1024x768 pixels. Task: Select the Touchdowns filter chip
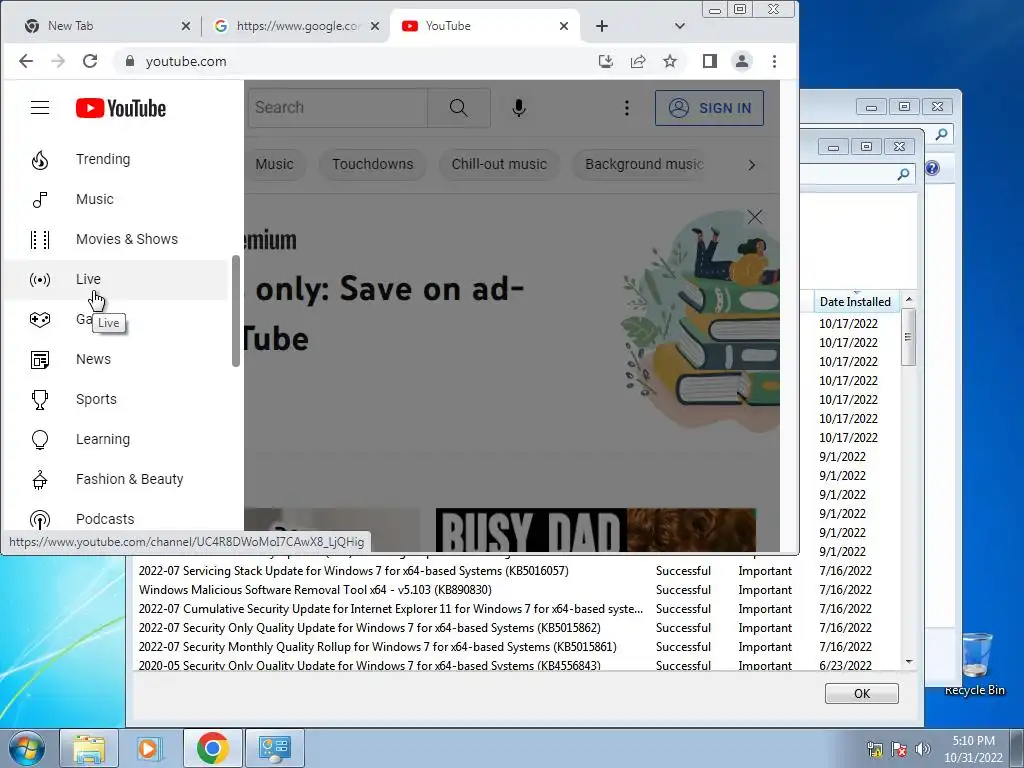coord(372,164)
